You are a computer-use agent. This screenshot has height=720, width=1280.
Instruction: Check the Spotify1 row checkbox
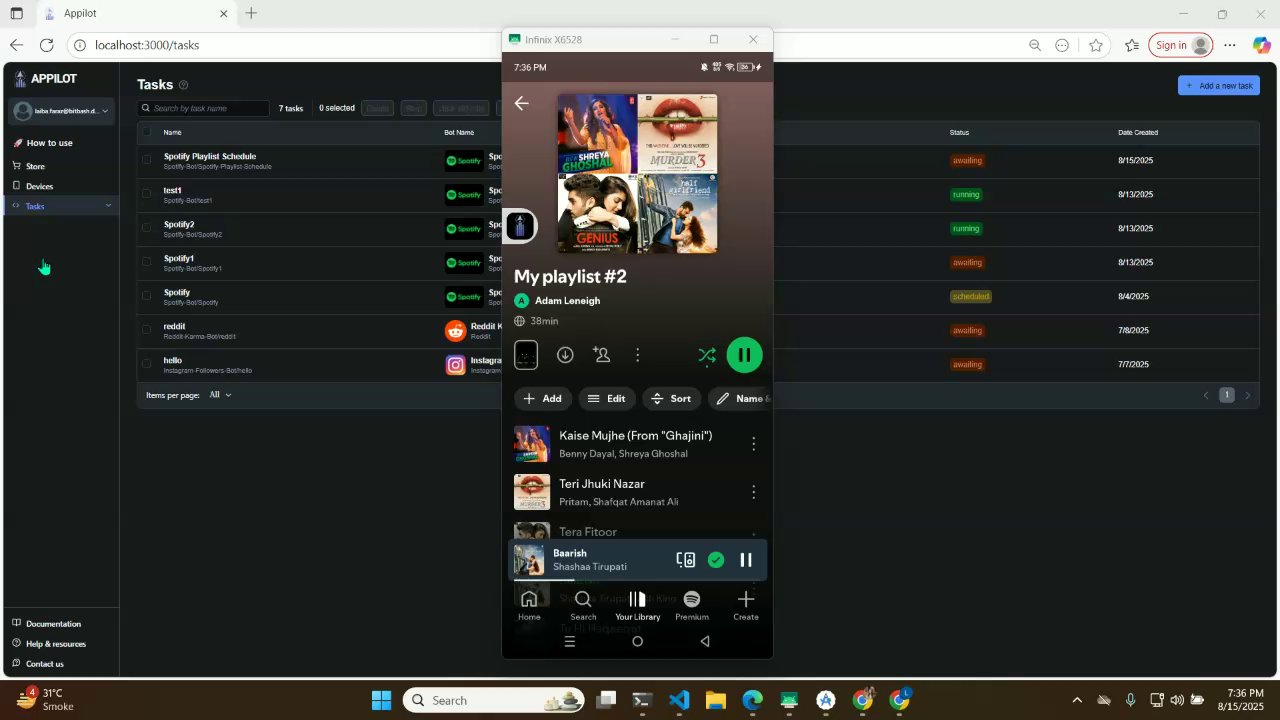pos(147,262)
